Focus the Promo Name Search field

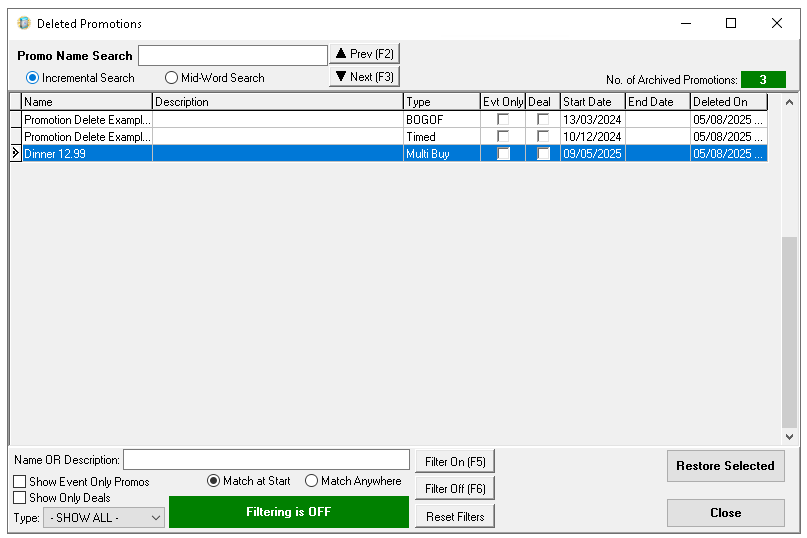tap(232, 56)
